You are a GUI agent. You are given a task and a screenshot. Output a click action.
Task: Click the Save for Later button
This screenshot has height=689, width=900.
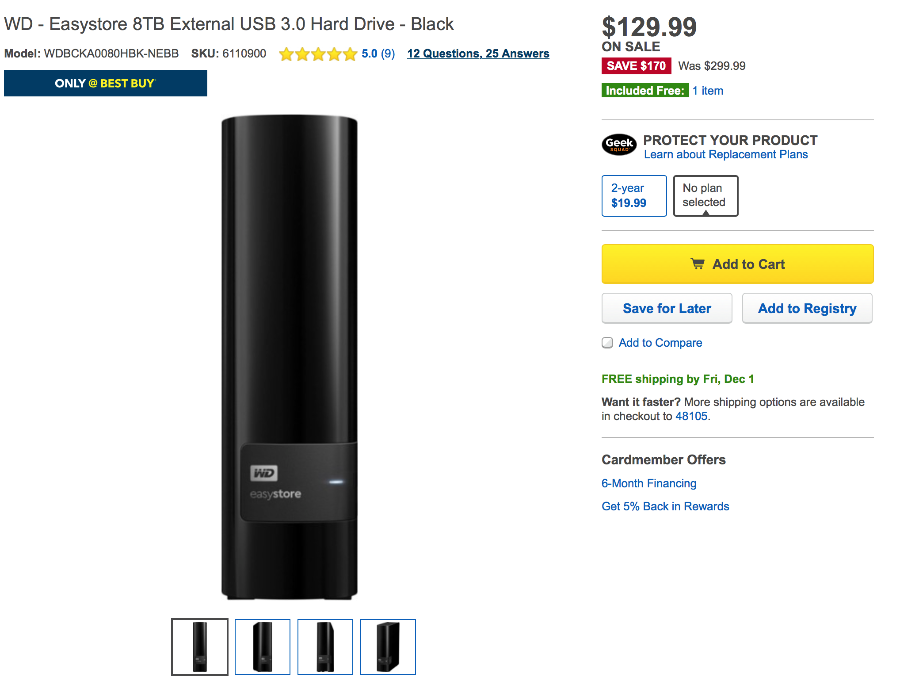667,308
